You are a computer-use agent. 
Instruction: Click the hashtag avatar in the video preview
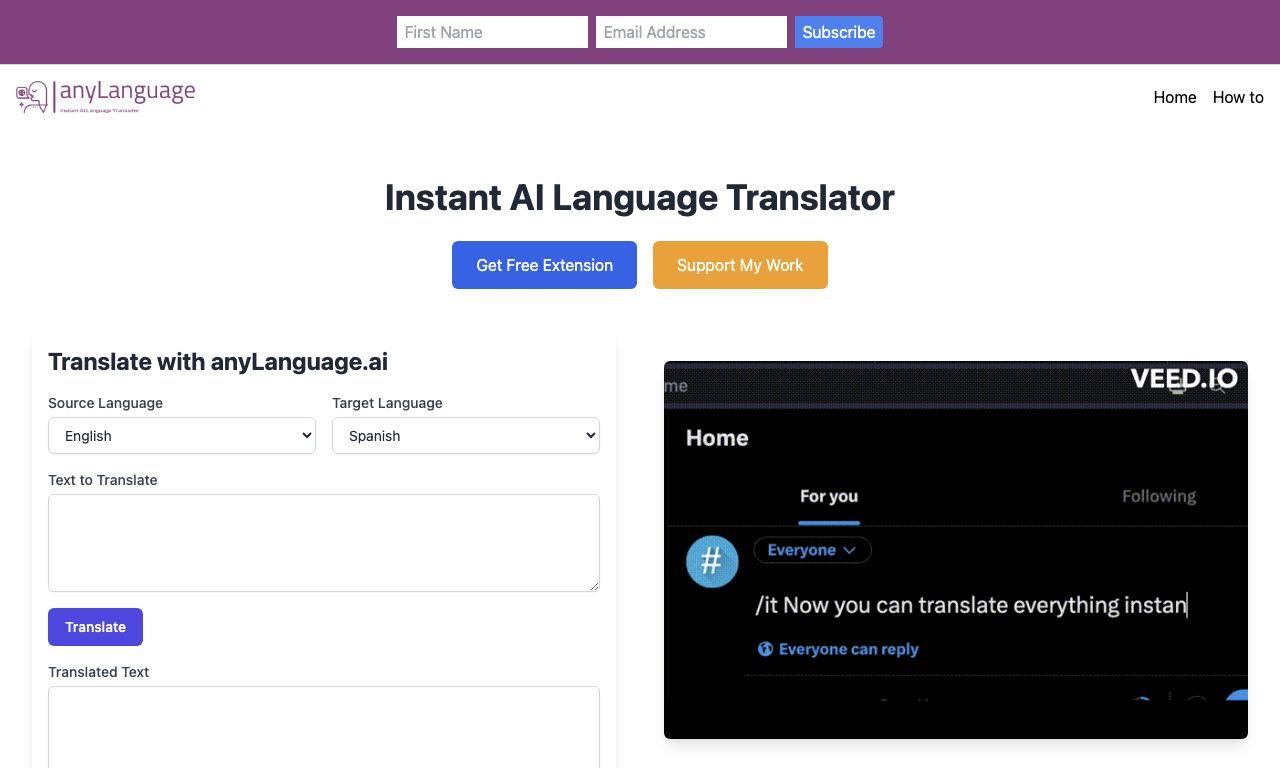click(x=712, y=561)
